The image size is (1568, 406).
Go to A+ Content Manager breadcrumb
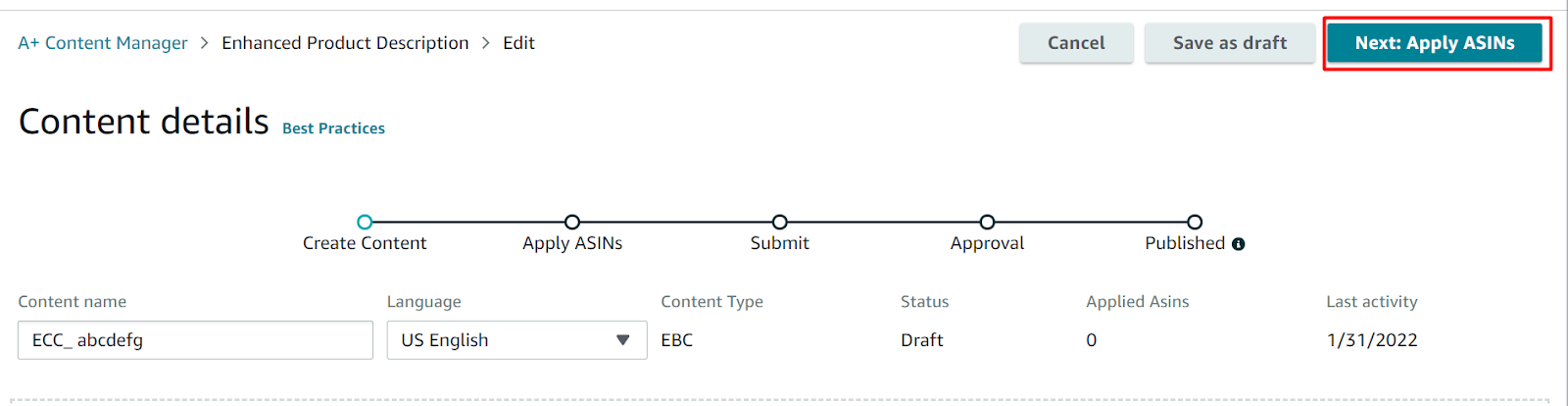103,43
